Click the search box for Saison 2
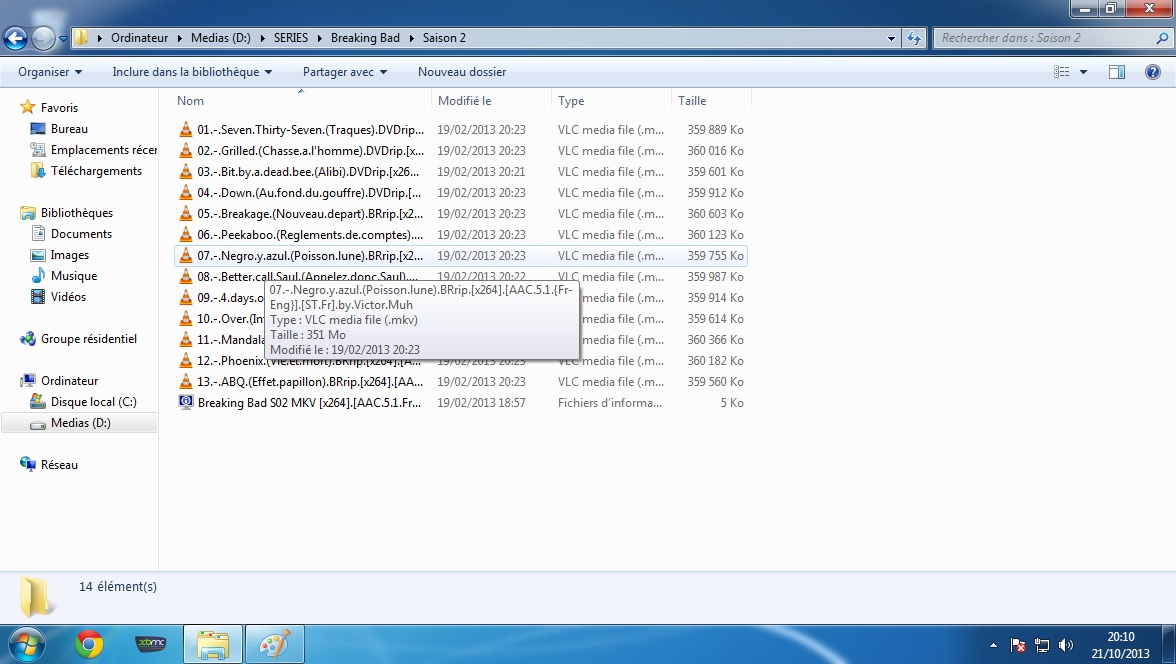Viewport: 1176px width, 664px height. [x=1046, y=38]
